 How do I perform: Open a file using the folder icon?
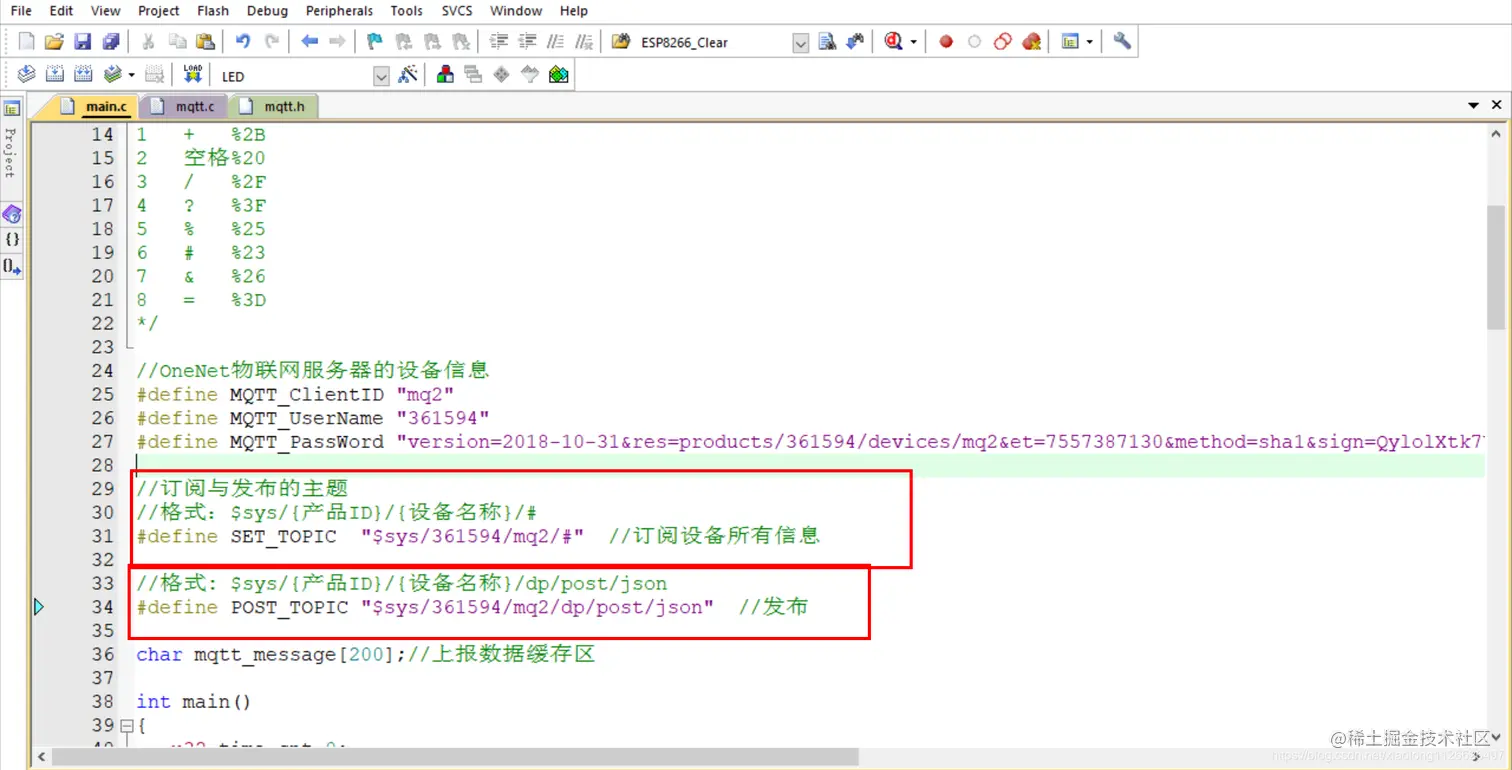54,42
